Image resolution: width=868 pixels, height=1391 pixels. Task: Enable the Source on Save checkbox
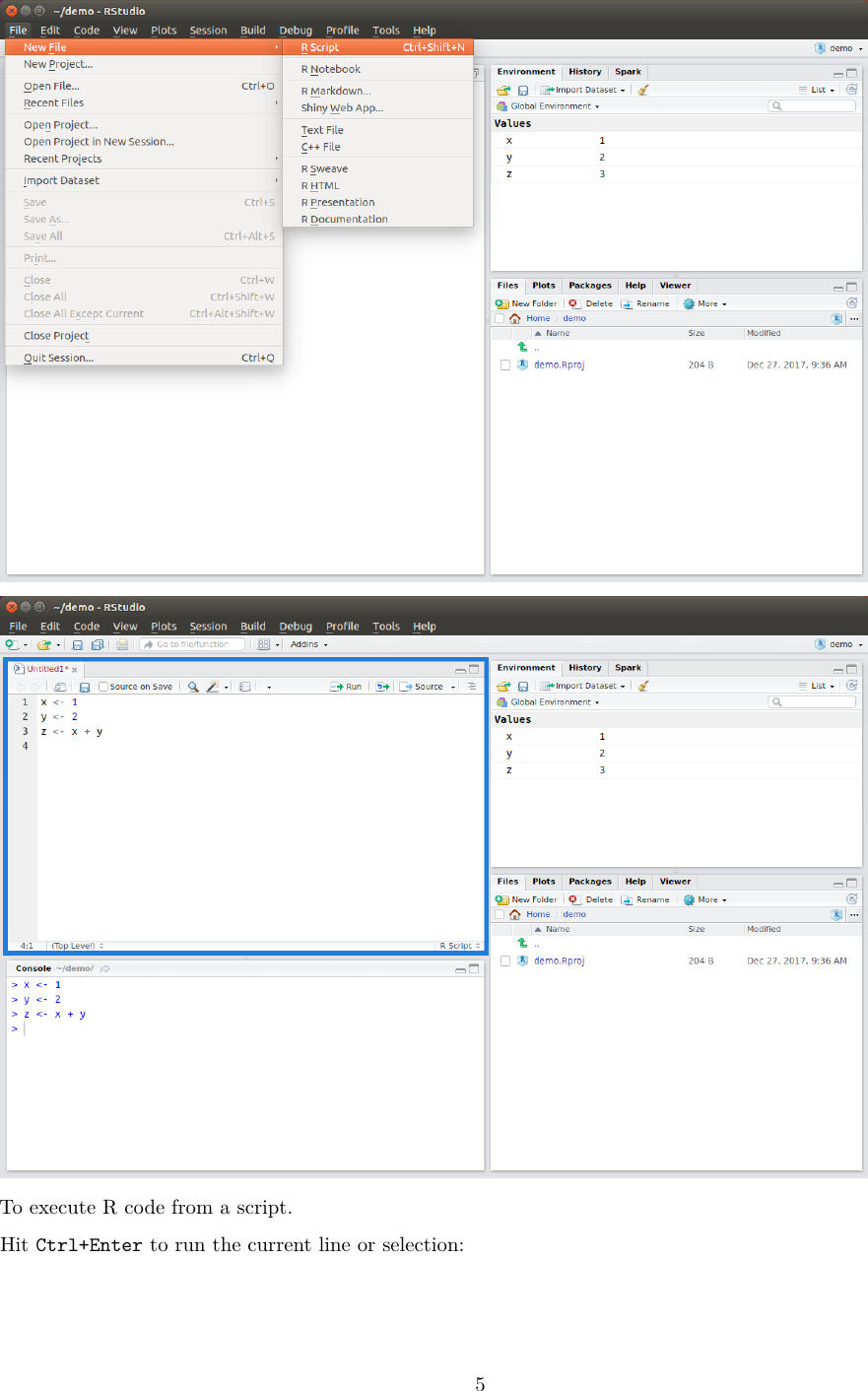click(x=103, y=687)
